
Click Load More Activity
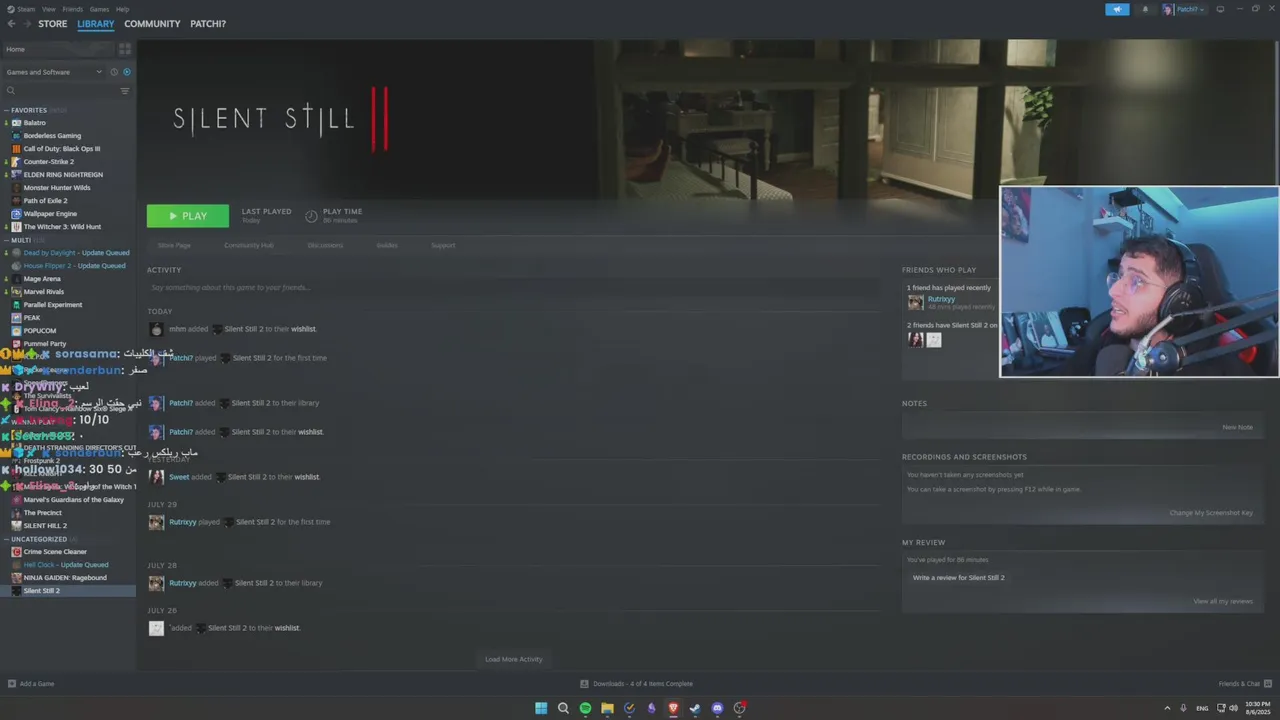[514, 659]
